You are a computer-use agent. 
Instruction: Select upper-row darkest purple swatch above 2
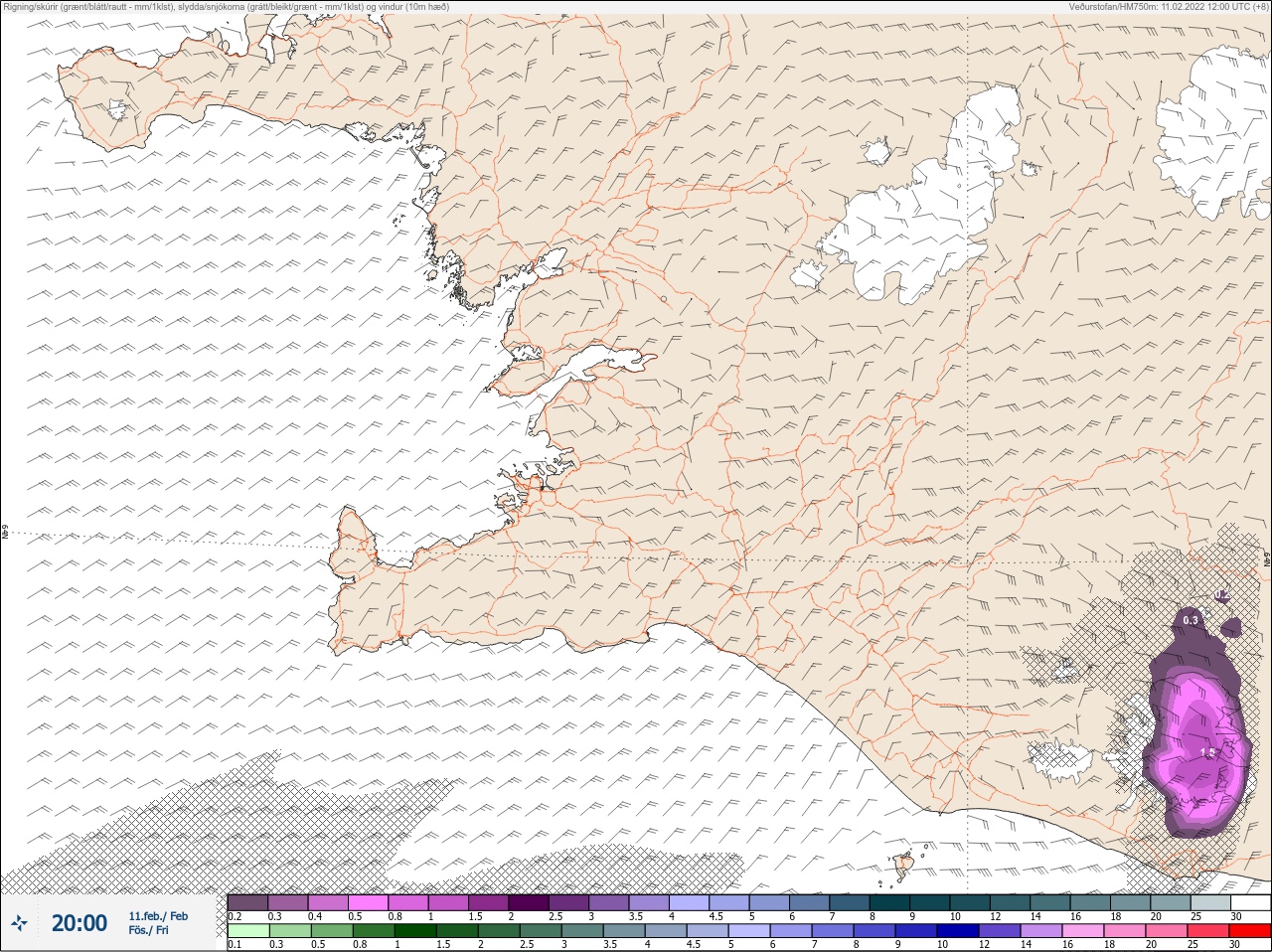529,902
